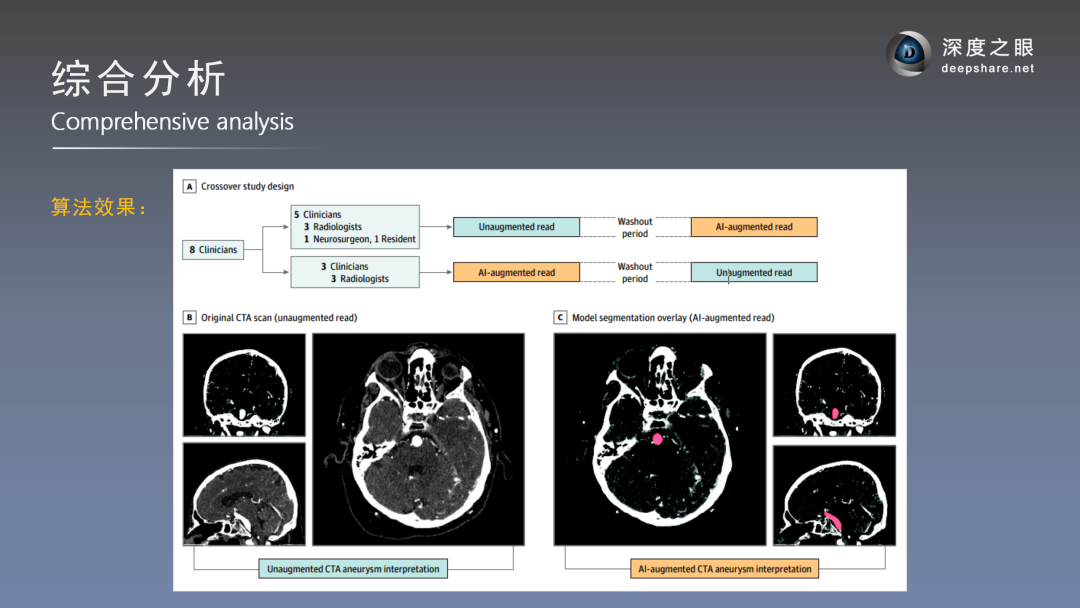Click the bottom-row teal Unaugmented read box
Screen dimensions: 1080x608
click(x=754, y=272)
